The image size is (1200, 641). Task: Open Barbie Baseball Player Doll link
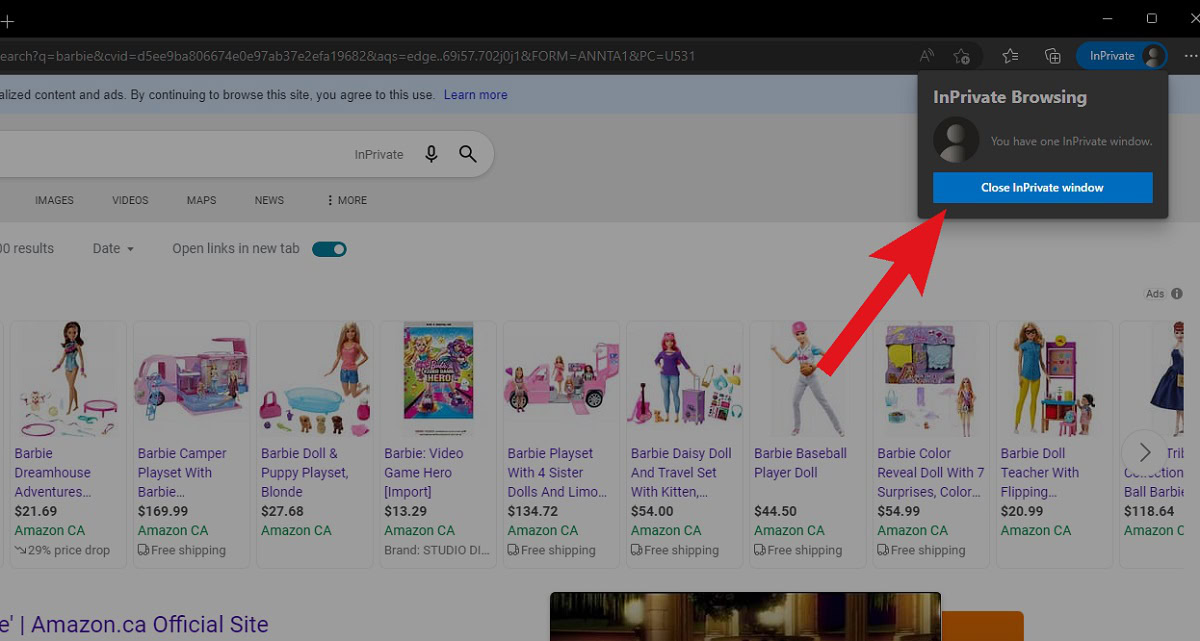tap(800, 463)
